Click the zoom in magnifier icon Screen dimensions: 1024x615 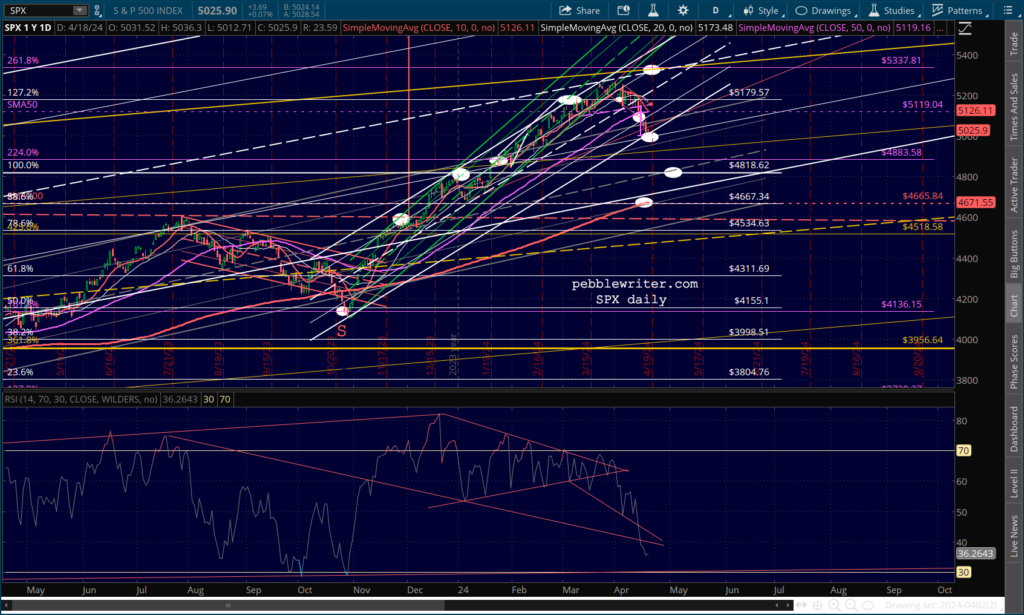[835, 605]
